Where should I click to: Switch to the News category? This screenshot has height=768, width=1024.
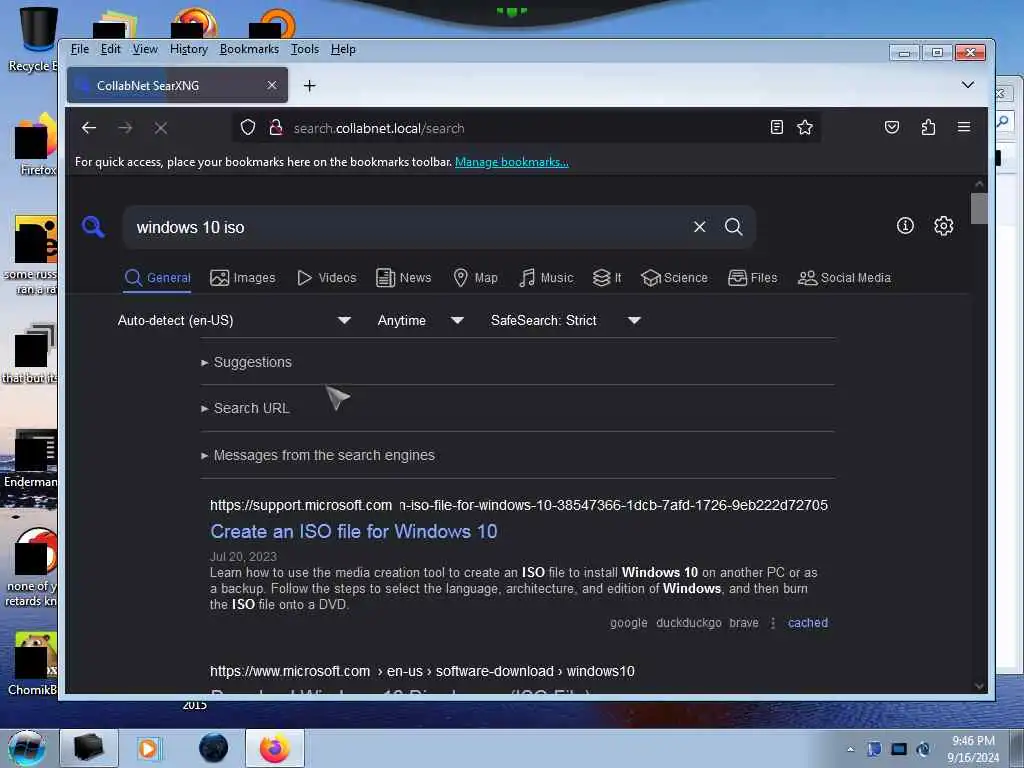point(404,278)
